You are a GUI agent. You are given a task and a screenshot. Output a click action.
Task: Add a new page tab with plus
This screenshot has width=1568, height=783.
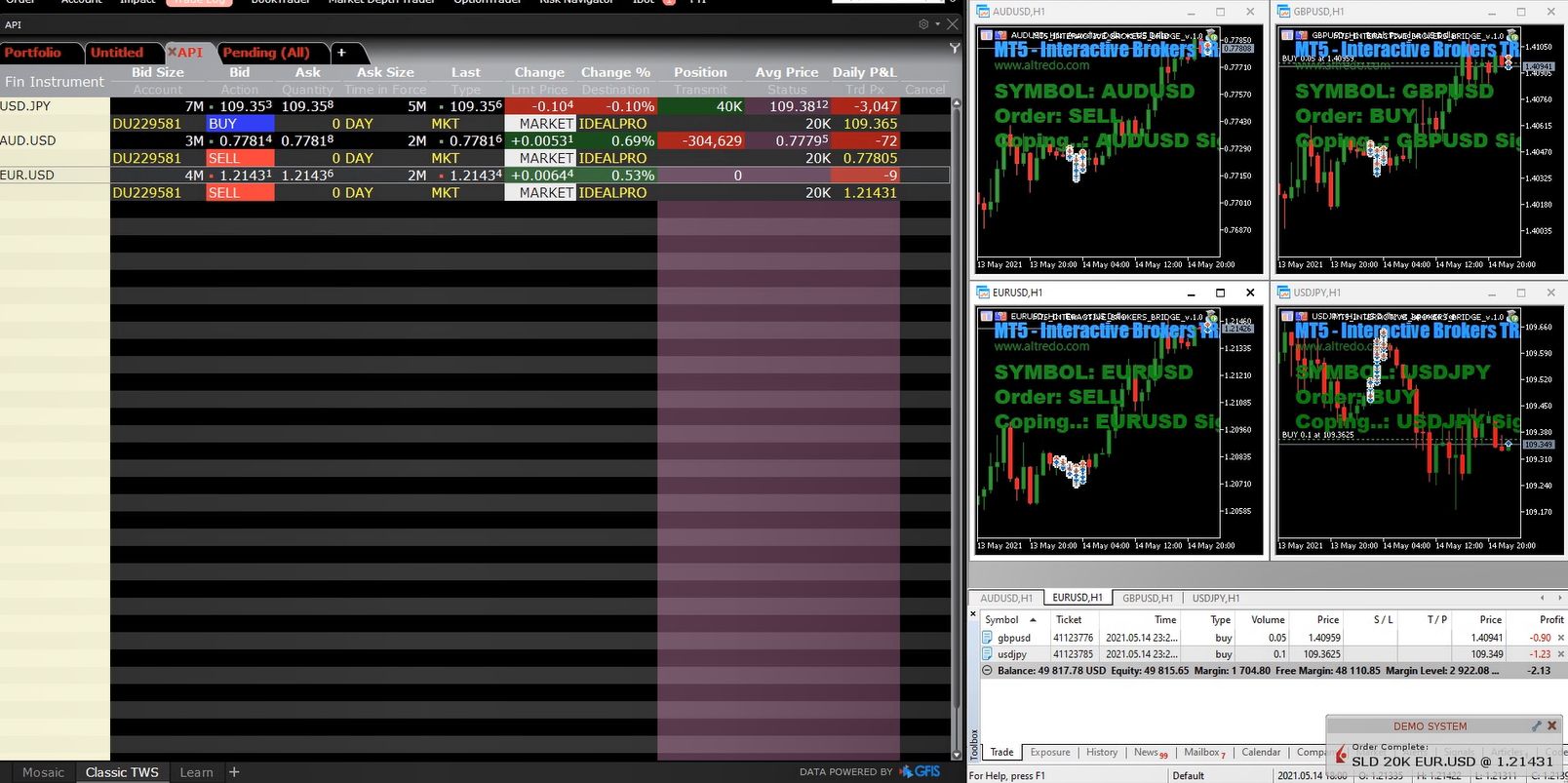[341, 53]
